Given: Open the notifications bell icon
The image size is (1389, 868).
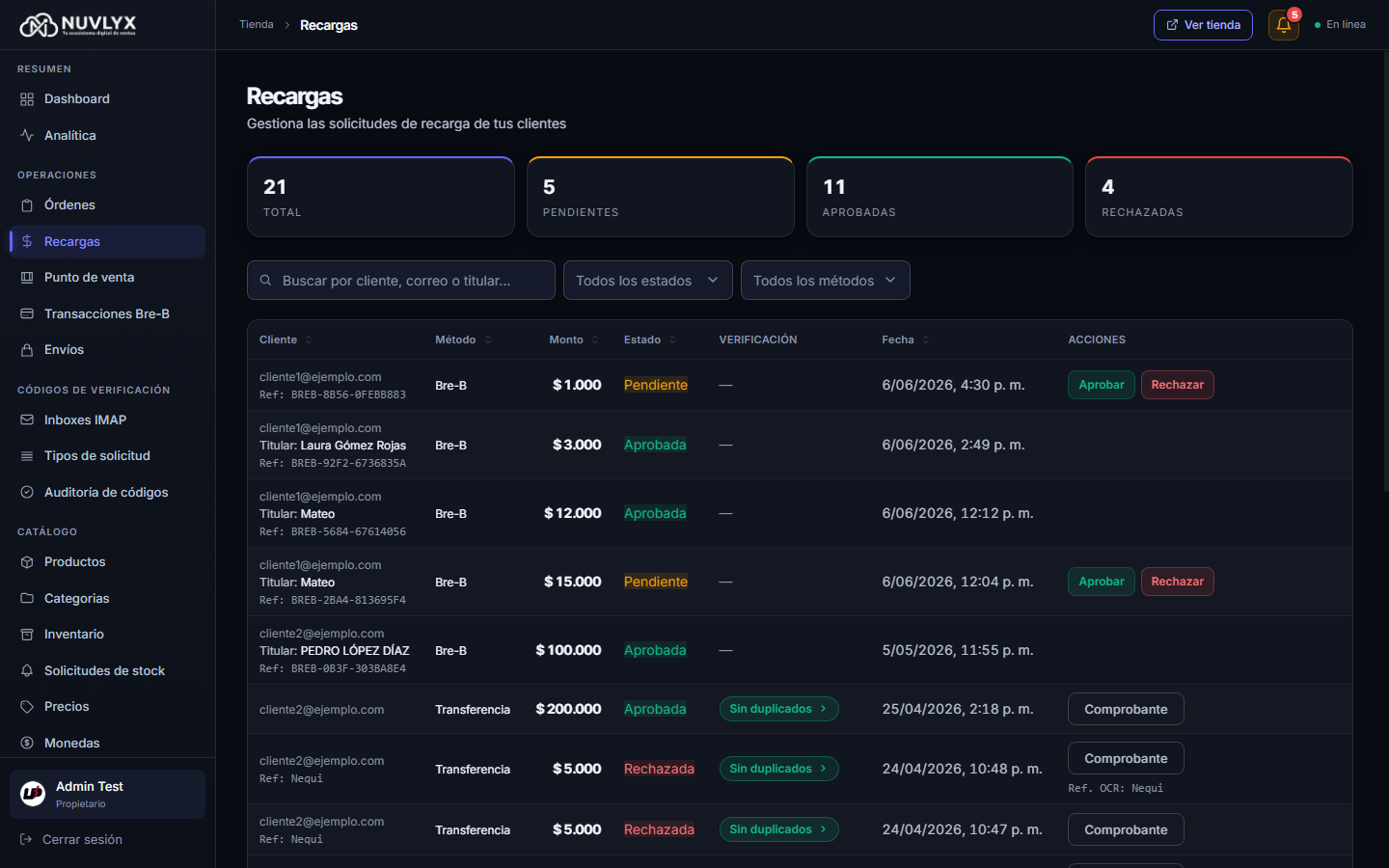Looking at the screenshot, I should 1283,25.
